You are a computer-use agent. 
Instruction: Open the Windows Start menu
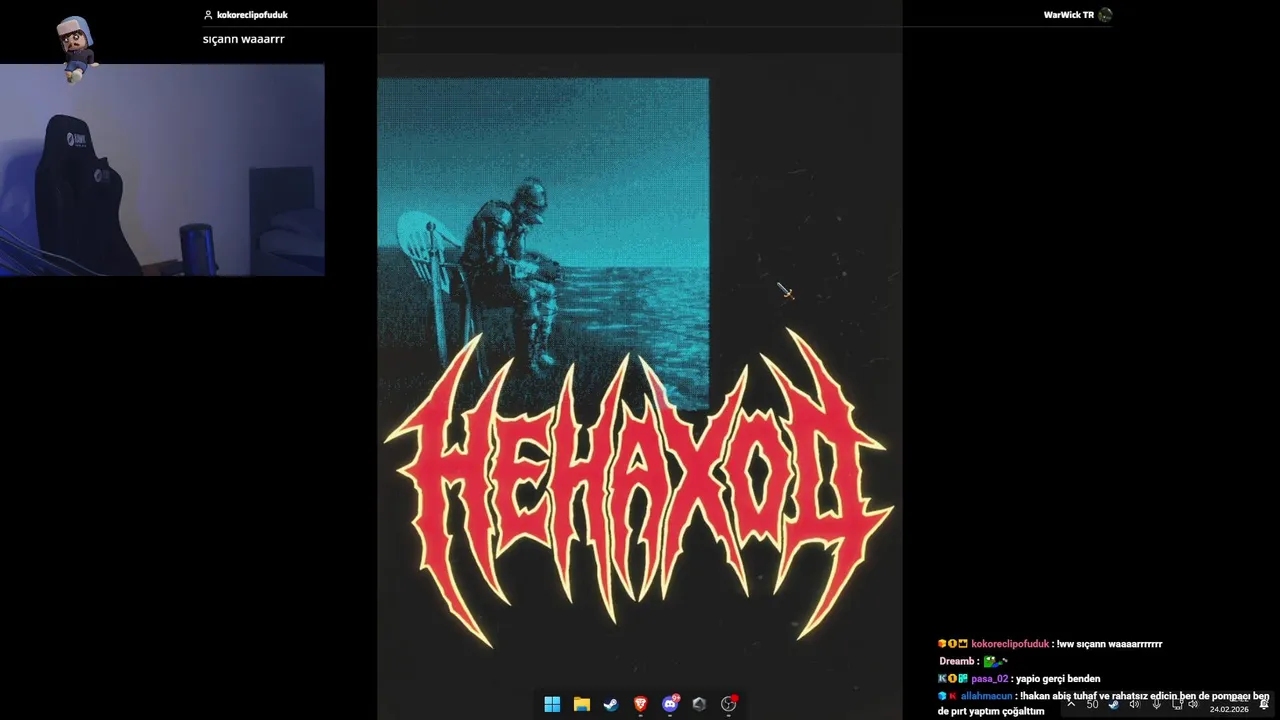552,704
